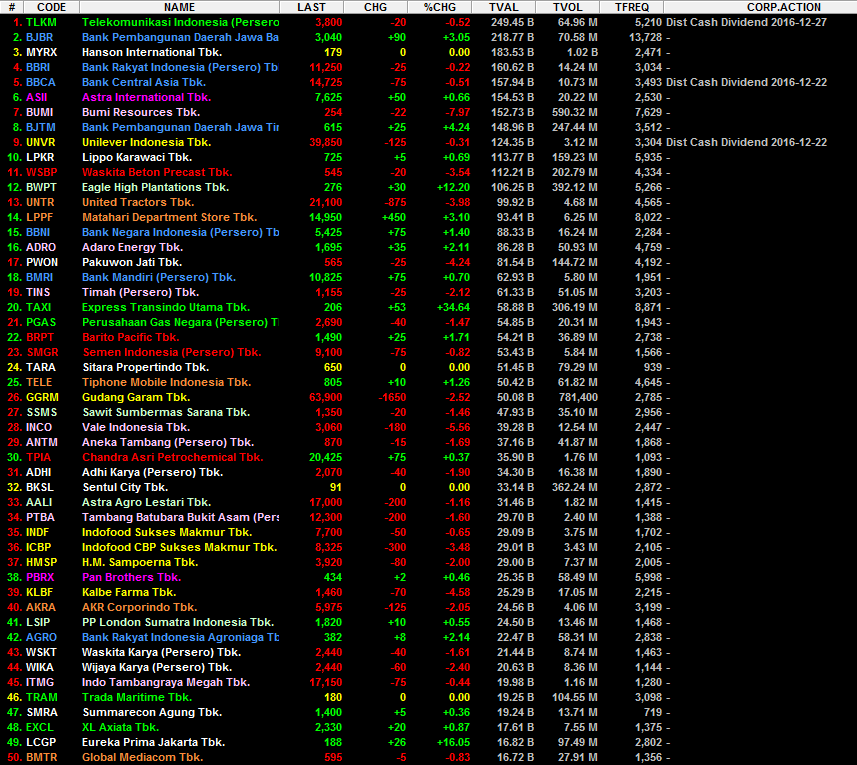The height and width of the screenshot is (765, 857).
Task: Sort by the NAME column header
Action: (x=179, y=7)
